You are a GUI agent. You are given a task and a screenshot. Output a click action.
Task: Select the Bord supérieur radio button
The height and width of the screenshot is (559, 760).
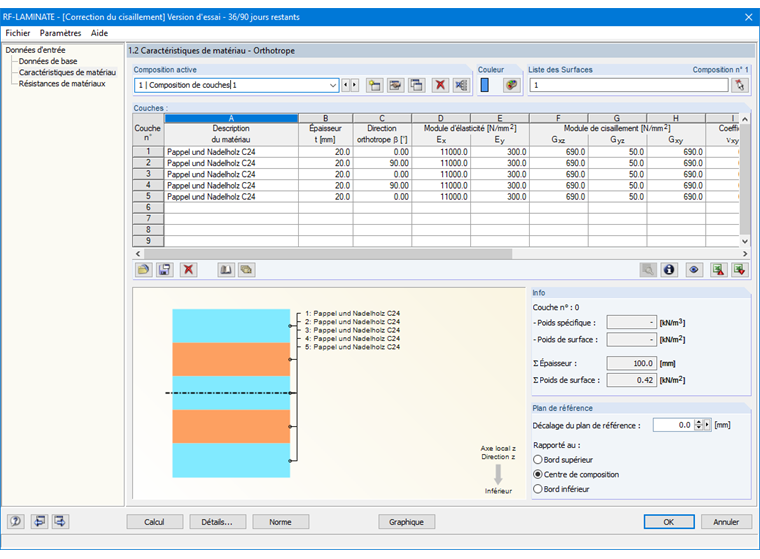[x=540, y=459]
